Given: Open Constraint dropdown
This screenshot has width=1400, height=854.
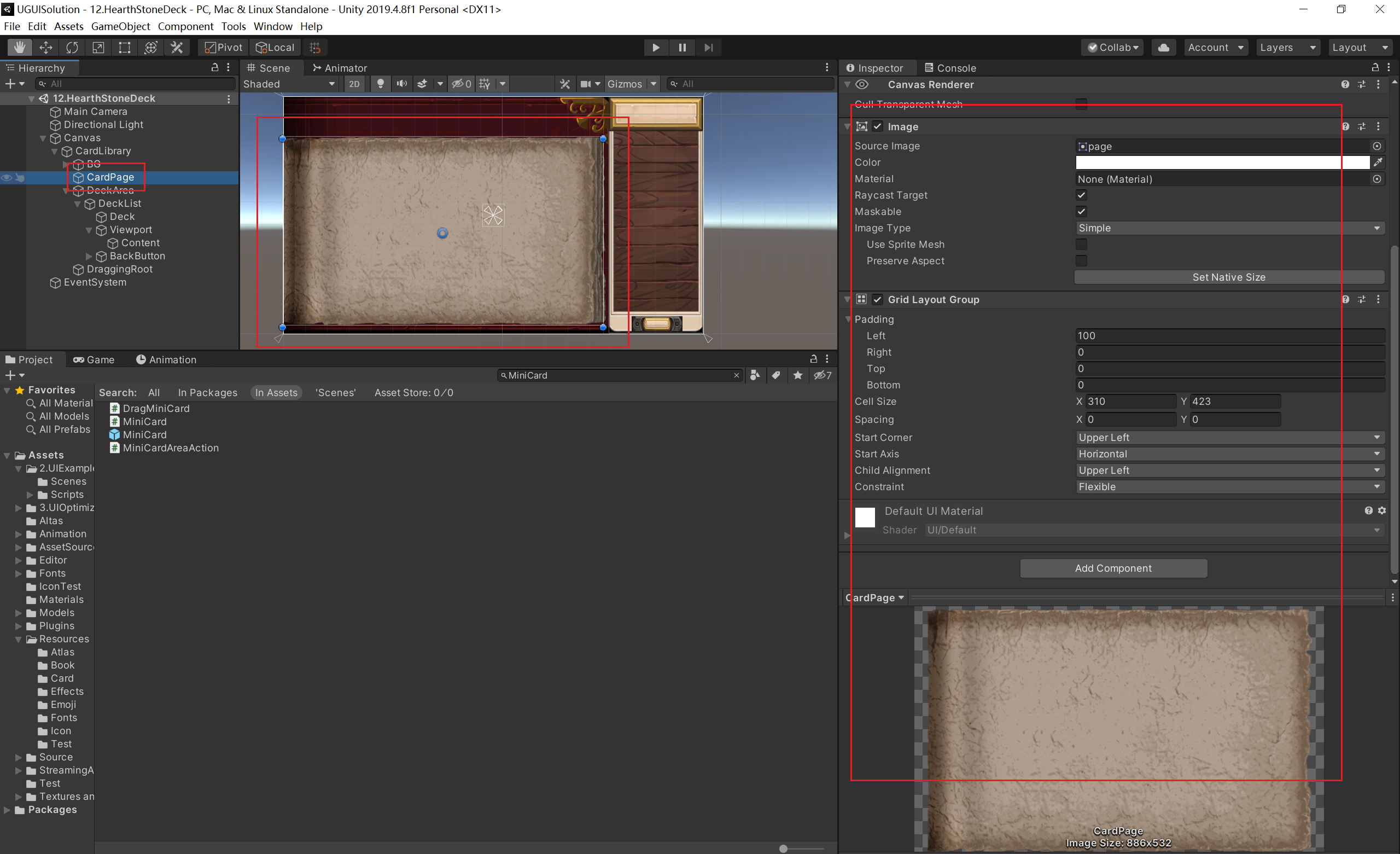Looking at the screenshot, I should coord(1229,487).
